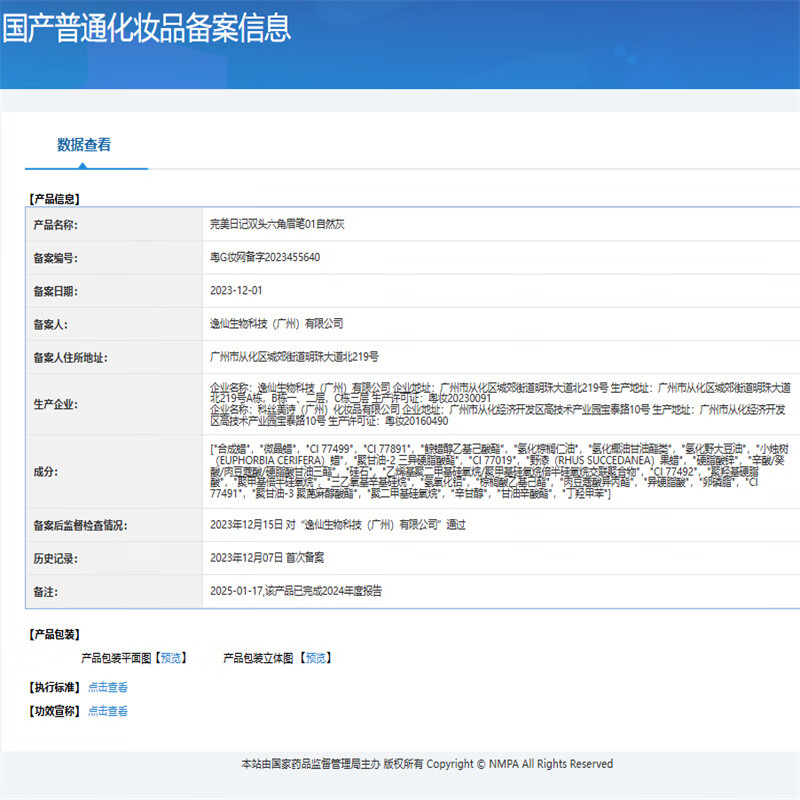Click the 备案人住所地址 address value
This screenshot has width=800, height=800.
[x=294, y=357]
